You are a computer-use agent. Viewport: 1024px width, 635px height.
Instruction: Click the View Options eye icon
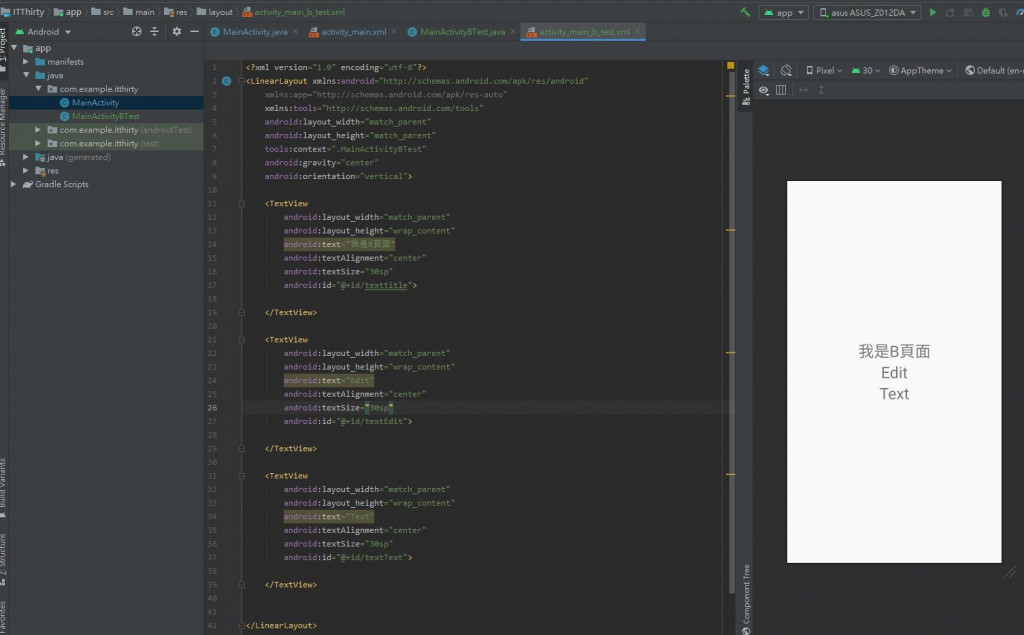(x=763, y=90)
